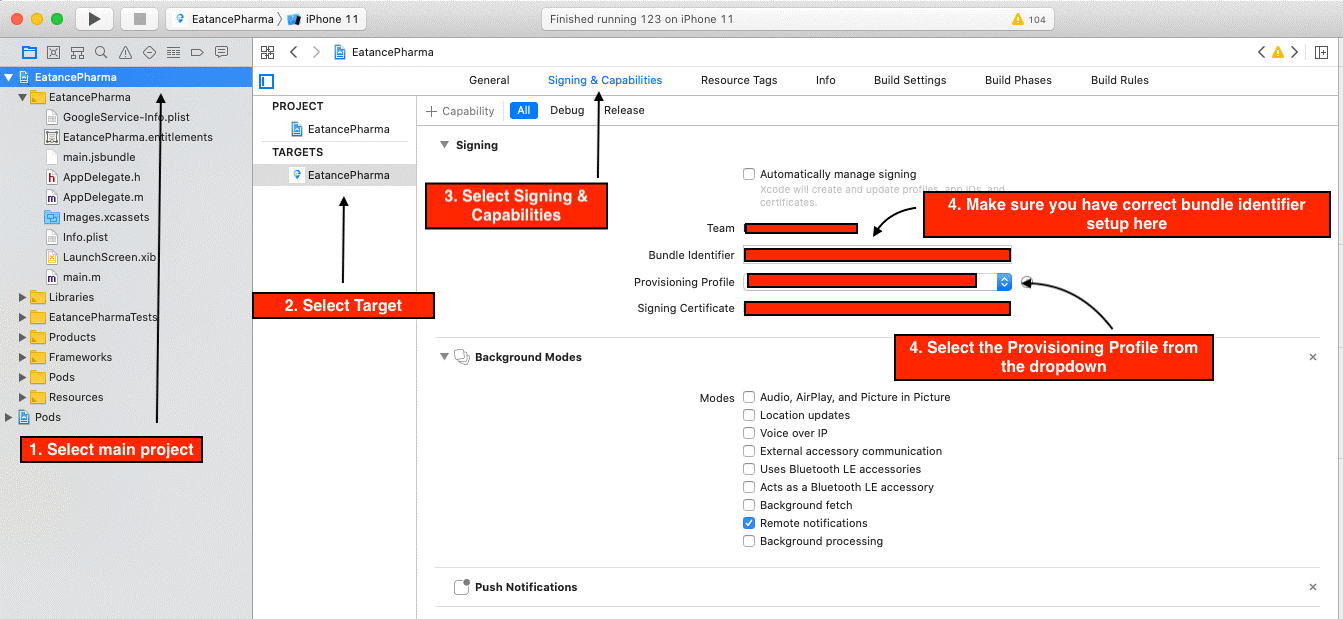This screenshot has height=619, width=1343.
Task: Open the Provisioning Profile dropdown
Action: pyautogui.click(x=1004, y=282)
